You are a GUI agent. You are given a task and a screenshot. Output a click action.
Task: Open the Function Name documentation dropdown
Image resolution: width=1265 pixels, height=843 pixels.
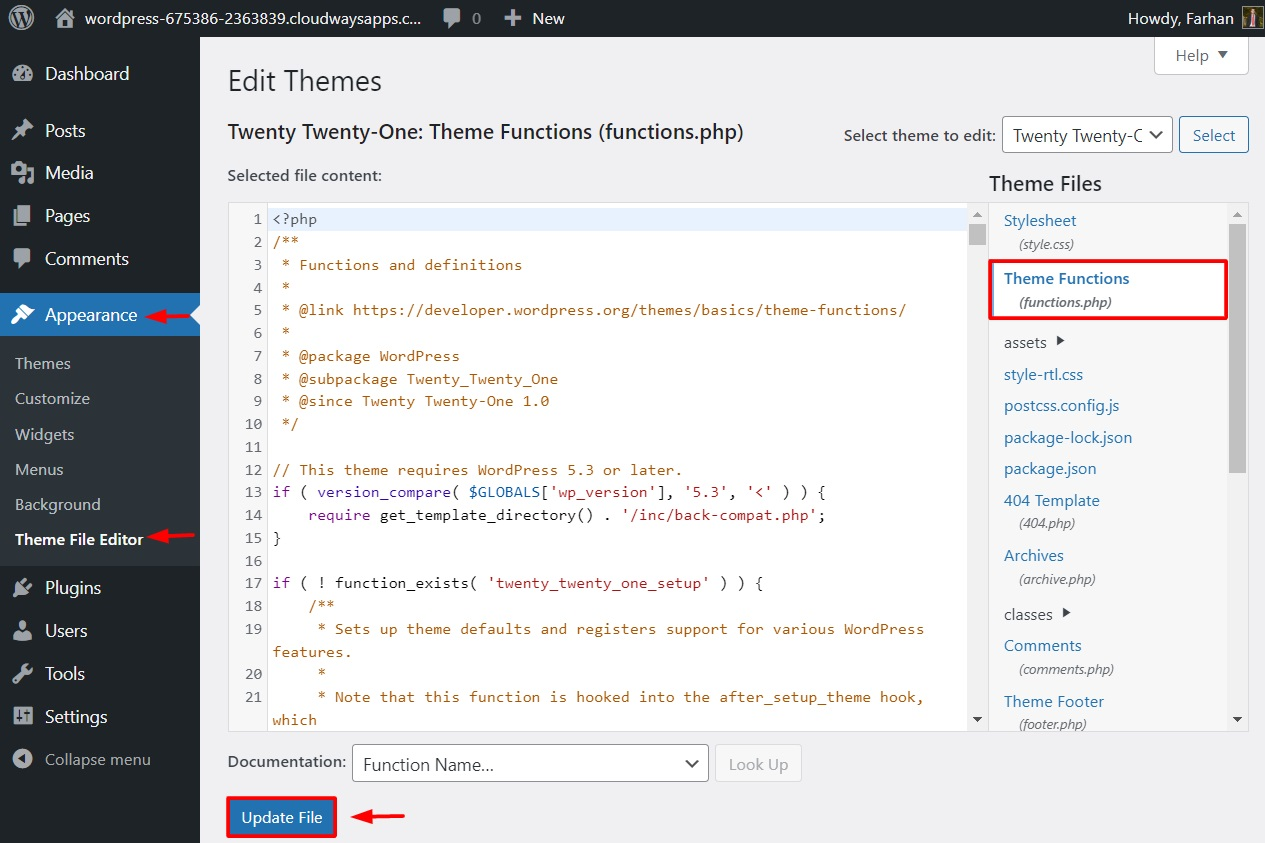tap(530, 763)
